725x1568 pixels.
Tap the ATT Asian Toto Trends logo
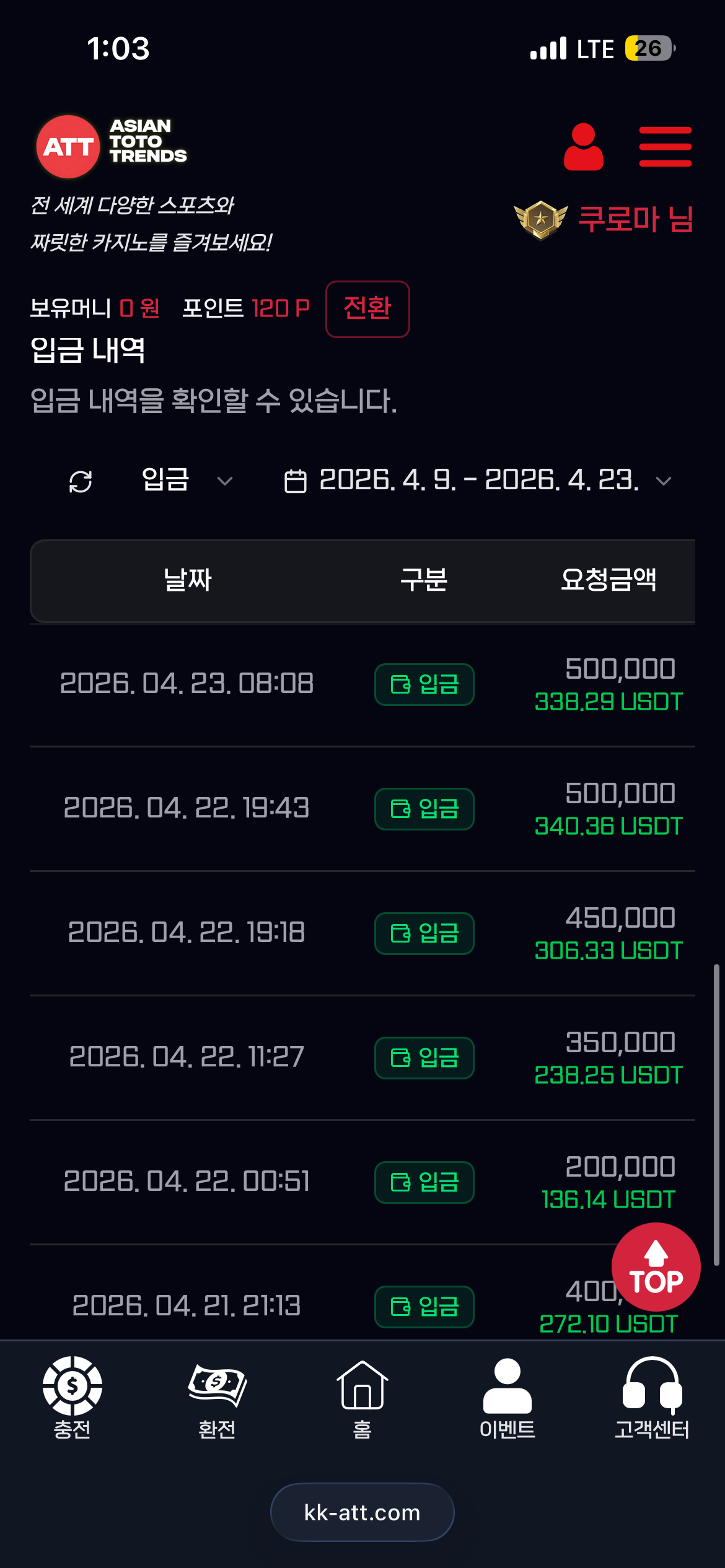(x=112, y=147)
